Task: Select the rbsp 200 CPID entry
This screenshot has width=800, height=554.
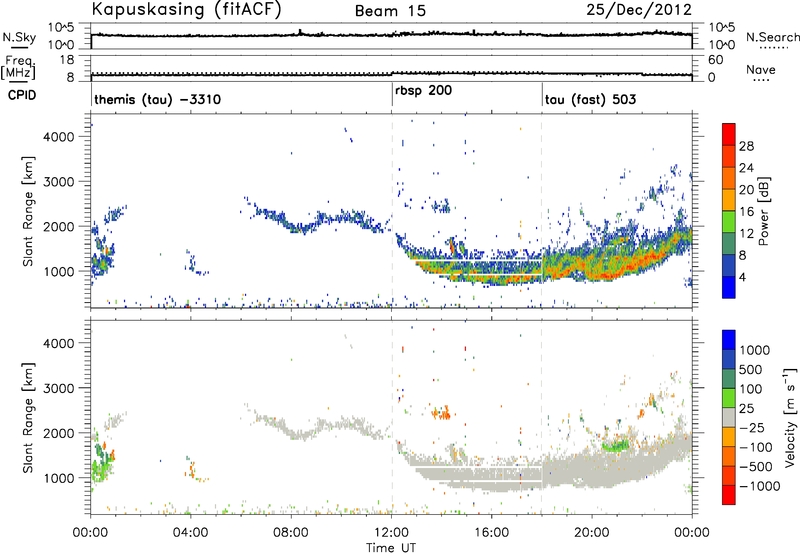Action: (x=423, y=91)
